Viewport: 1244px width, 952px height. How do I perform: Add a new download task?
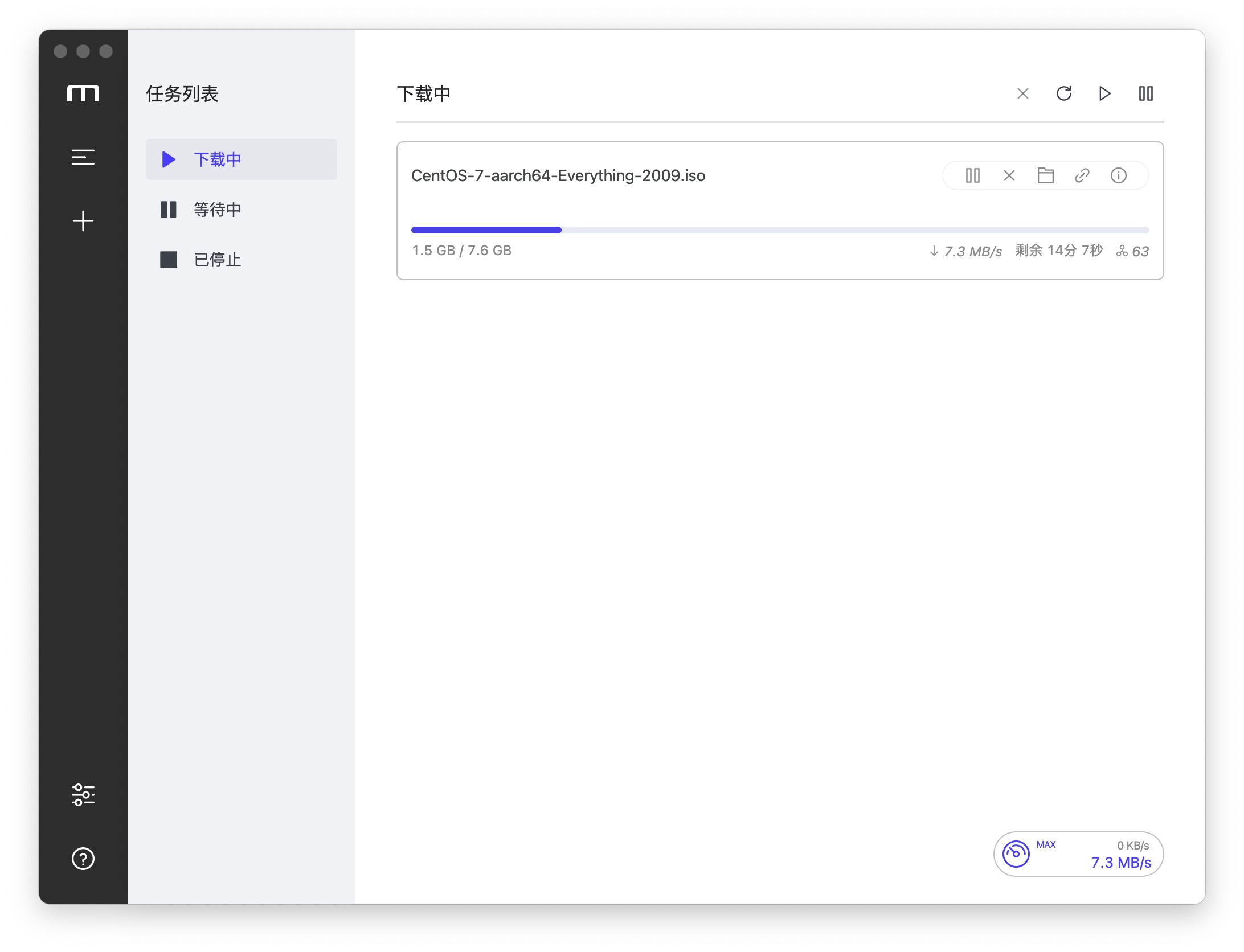(83, 221)
